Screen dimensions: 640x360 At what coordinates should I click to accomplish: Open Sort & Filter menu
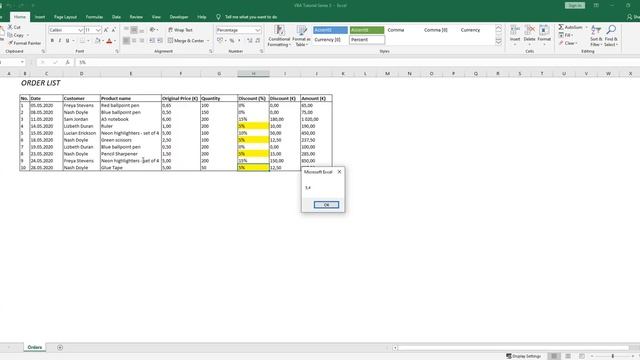tap(596, 36)
